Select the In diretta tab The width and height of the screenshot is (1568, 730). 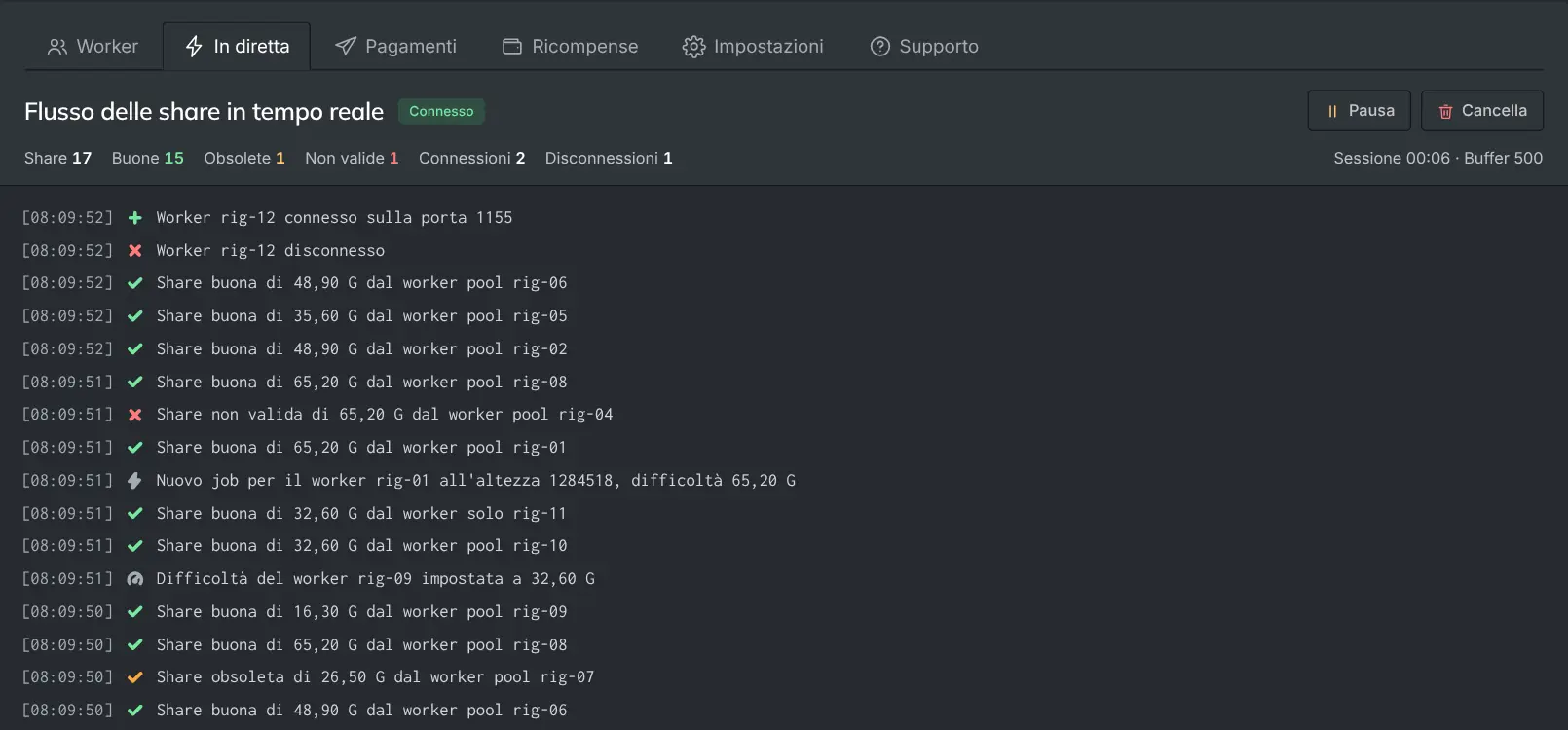pos(237,47)
